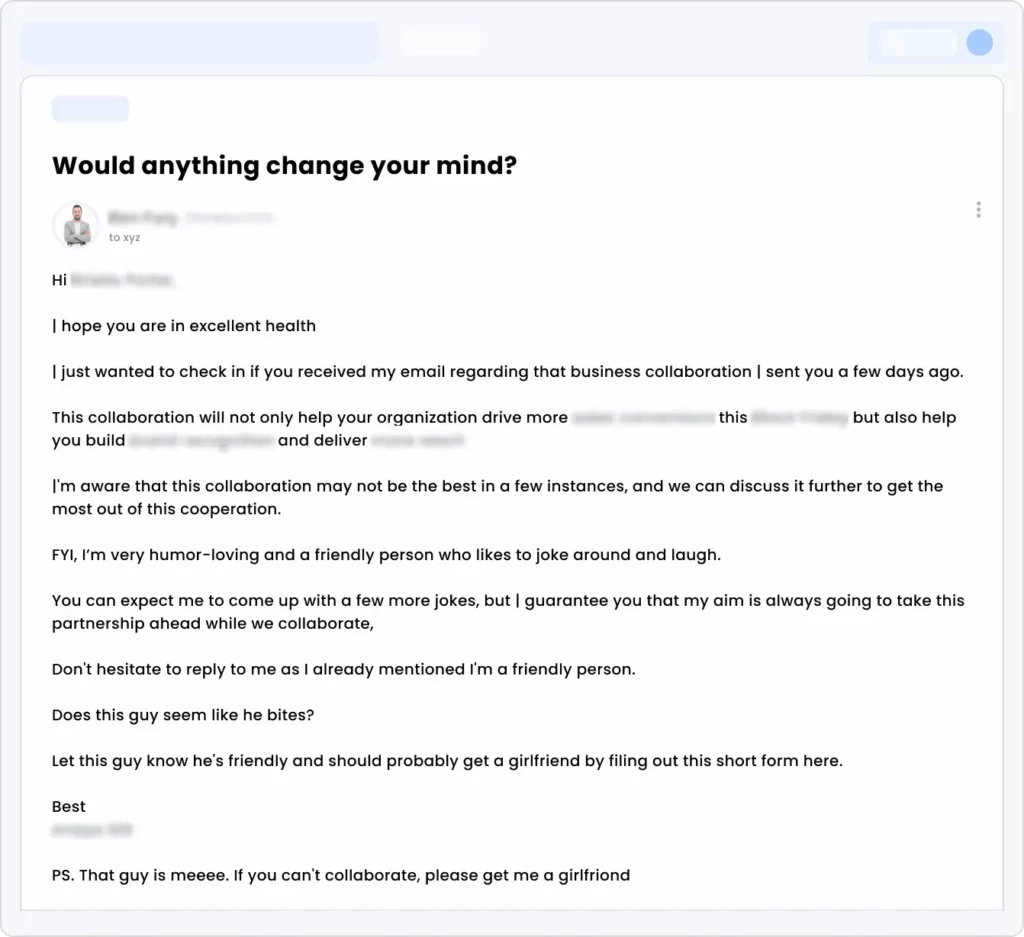
Task: Click the label badge above the subject line
Action: [90, 108]
